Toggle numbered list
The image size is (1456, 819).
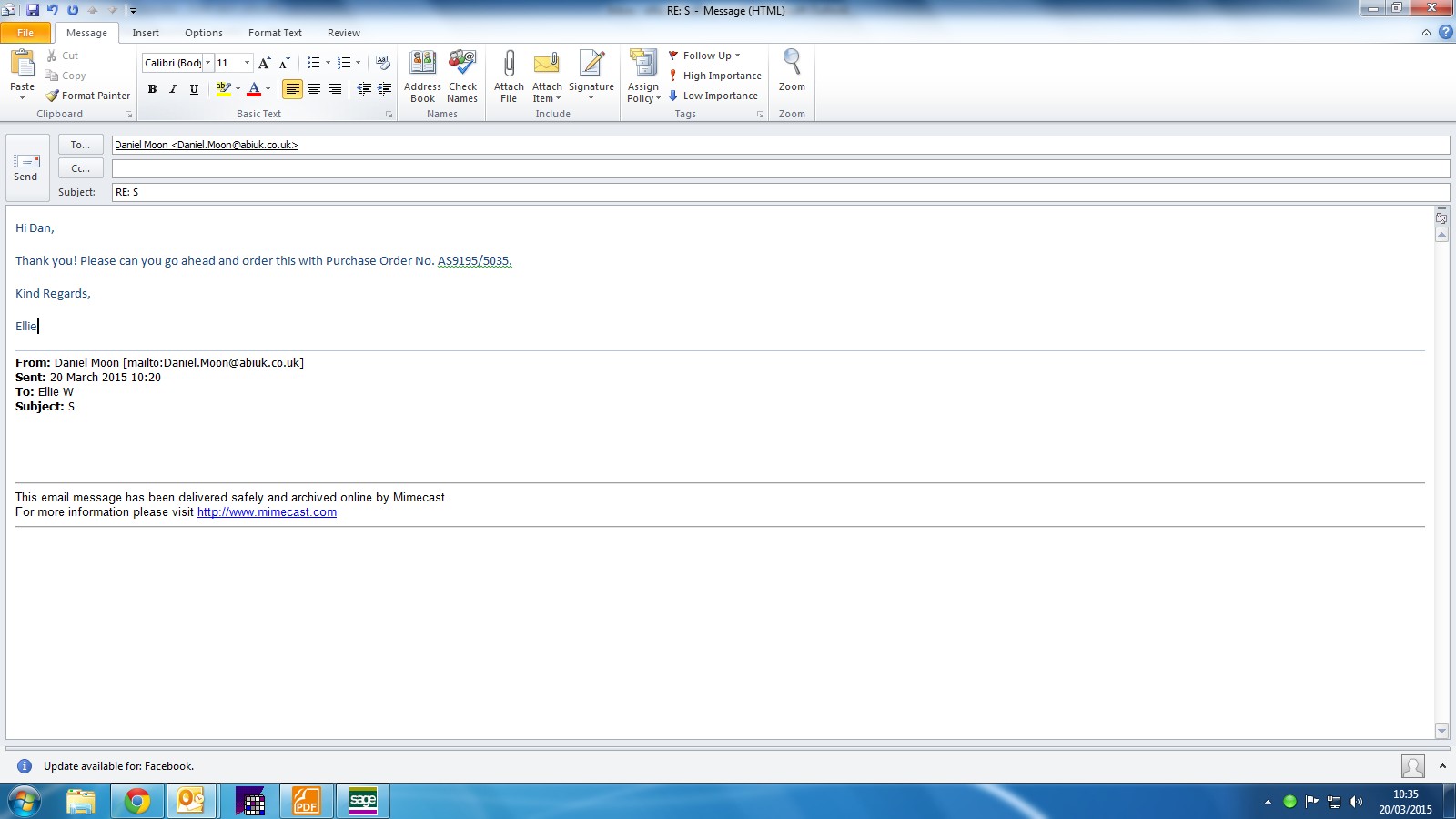pos(343,63)
